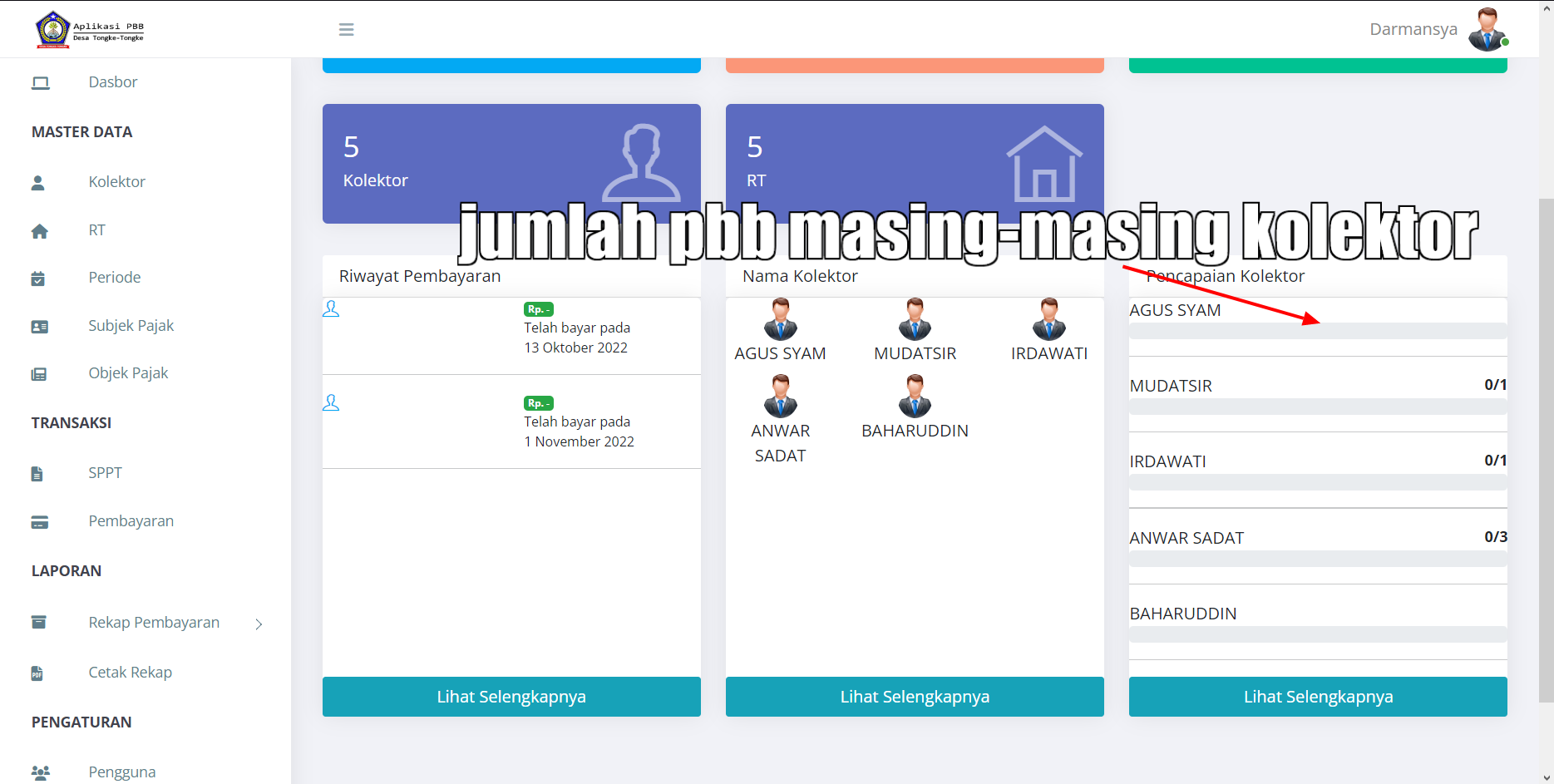
Task: Select the Objek Pajak icon
Action: (39, 373)
